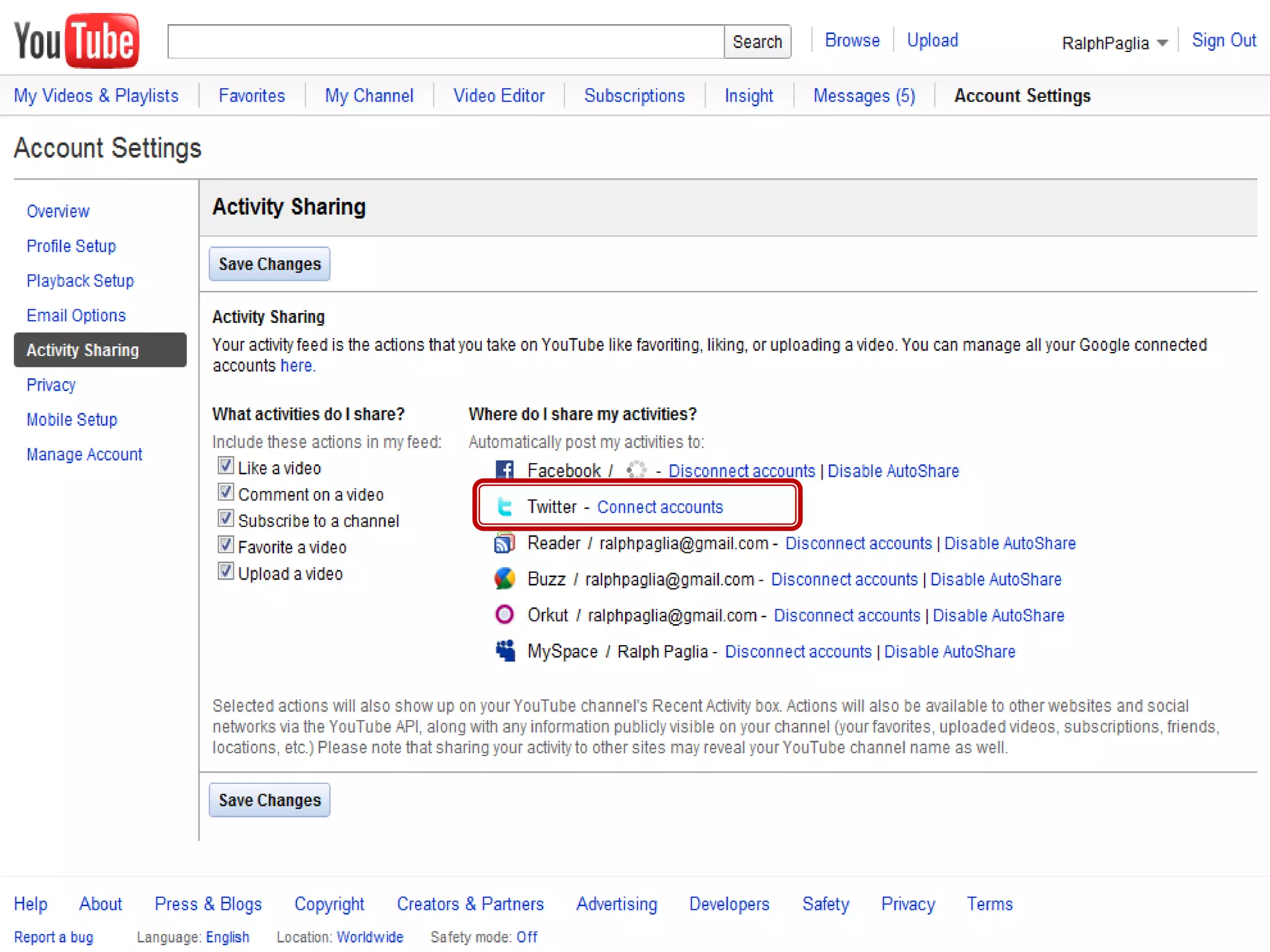Toggle Comment on a video checkbox

[226, 493]
